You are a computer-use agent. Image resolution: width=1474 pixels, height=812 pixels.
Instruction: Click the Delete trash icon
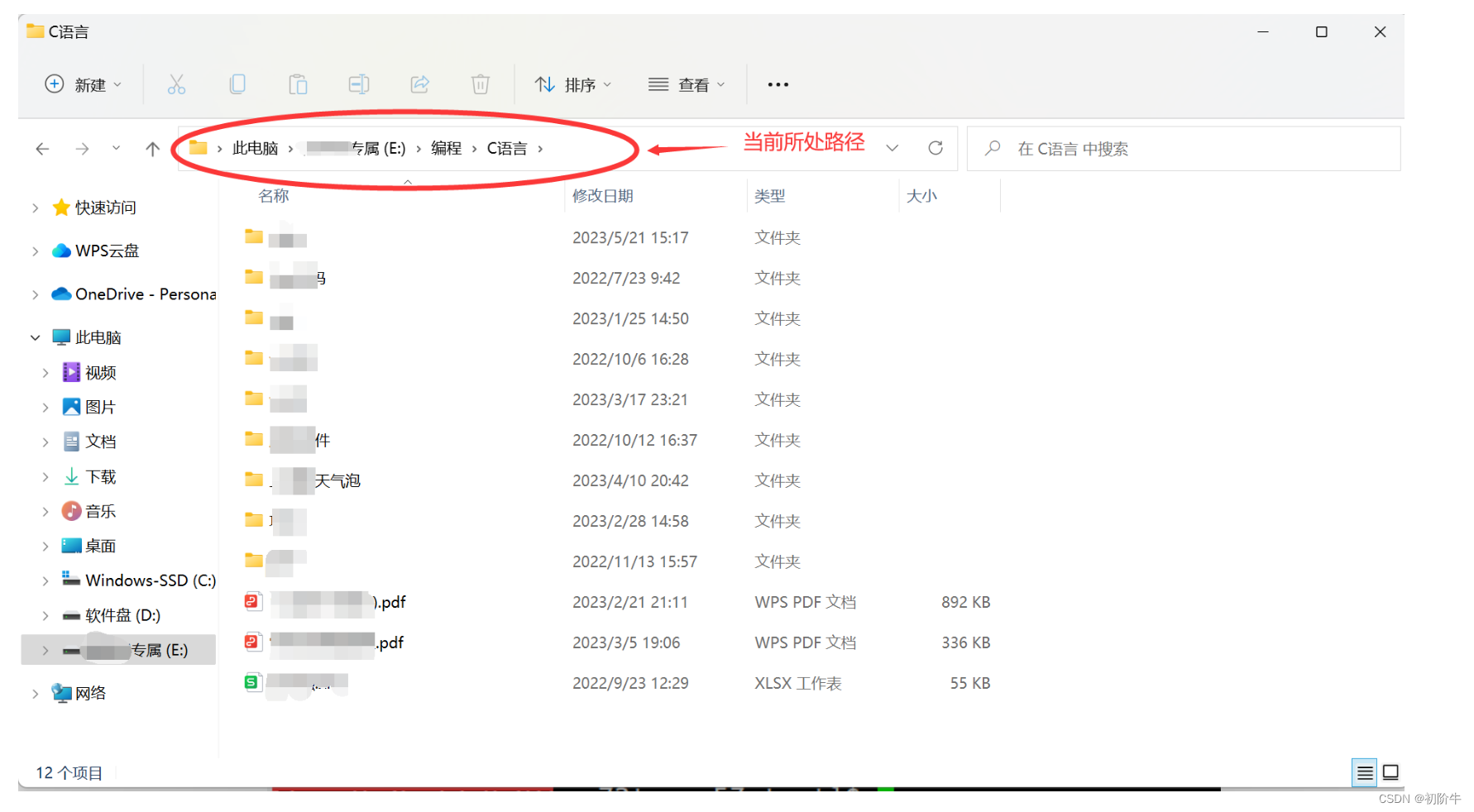481,84
